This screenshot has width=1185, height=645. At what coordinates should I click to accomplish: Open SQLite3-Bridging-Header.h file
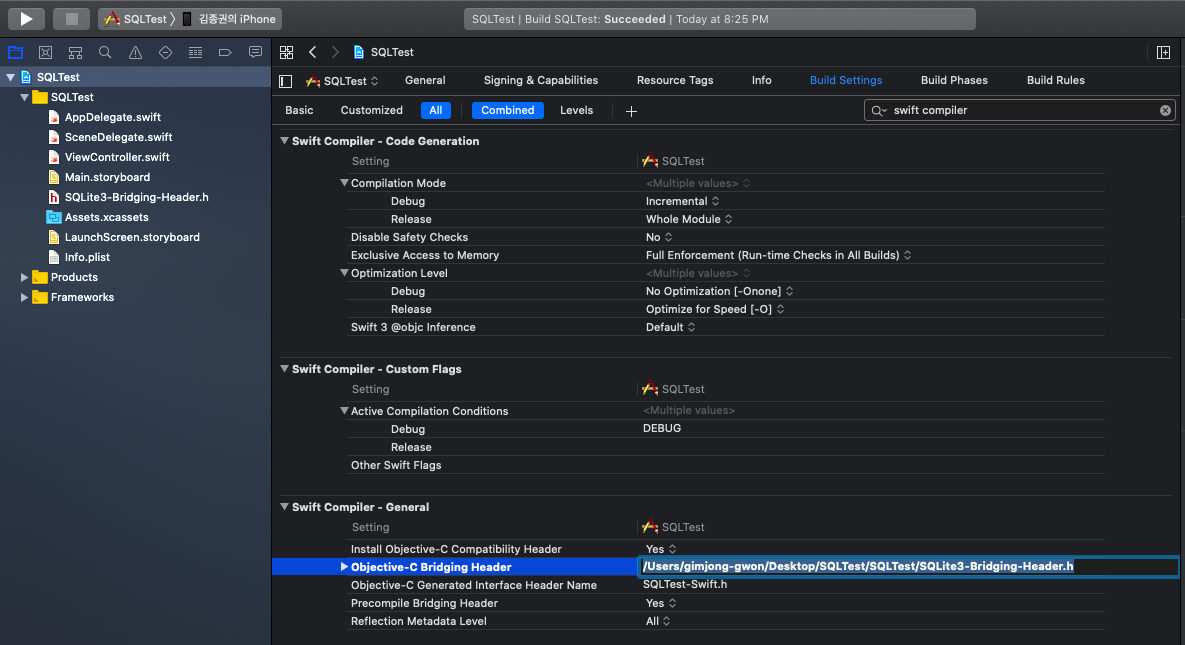(137, 197)
